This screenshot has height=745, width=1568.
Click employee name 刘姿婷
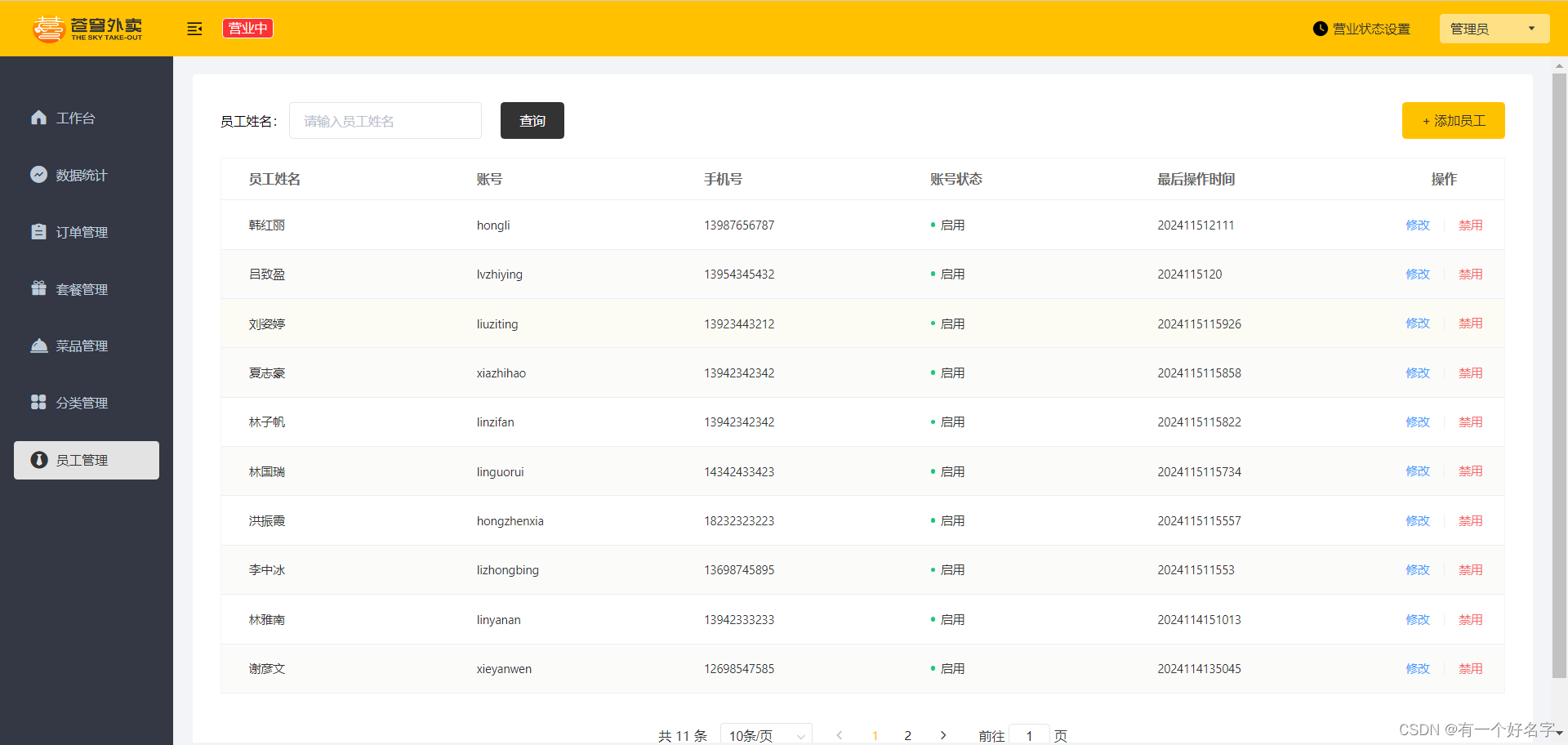tap(267, 323)
